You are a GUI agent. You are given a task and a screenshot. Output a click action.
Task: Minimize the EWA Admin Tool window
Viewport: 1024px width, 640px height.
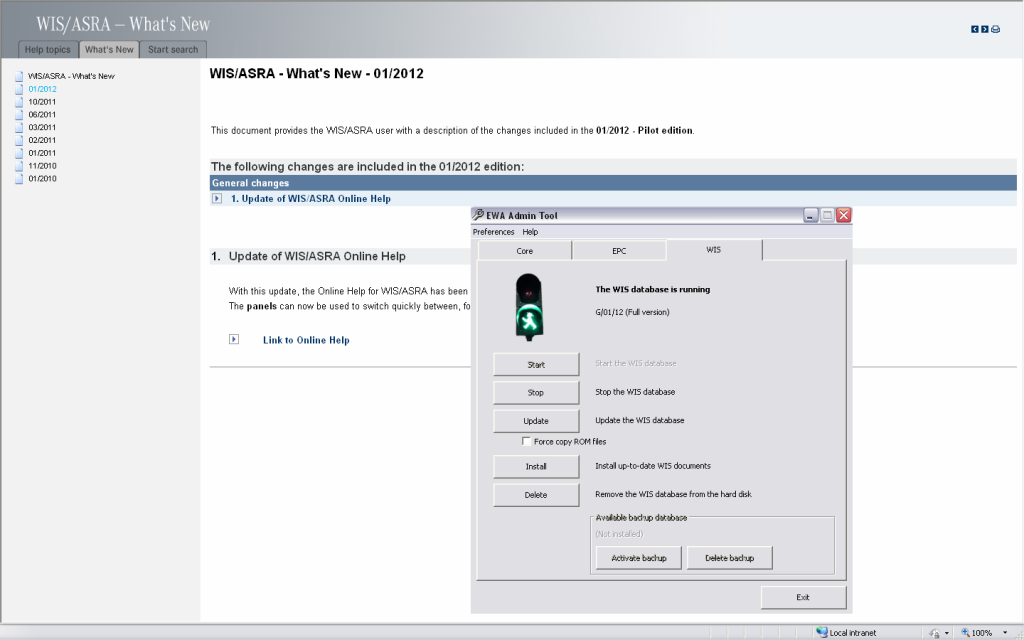[x=810, y=215]
